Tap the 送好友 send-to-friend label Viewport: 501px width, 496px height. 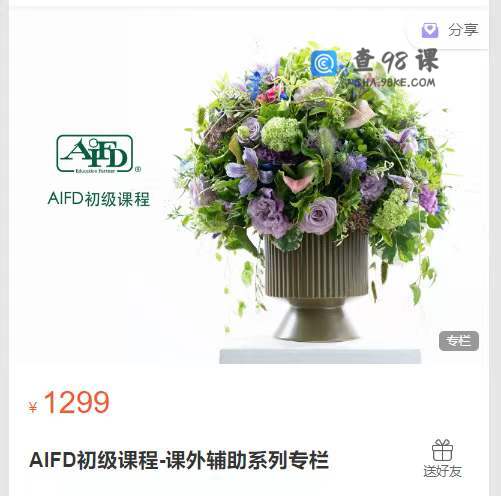pos(442,471)
